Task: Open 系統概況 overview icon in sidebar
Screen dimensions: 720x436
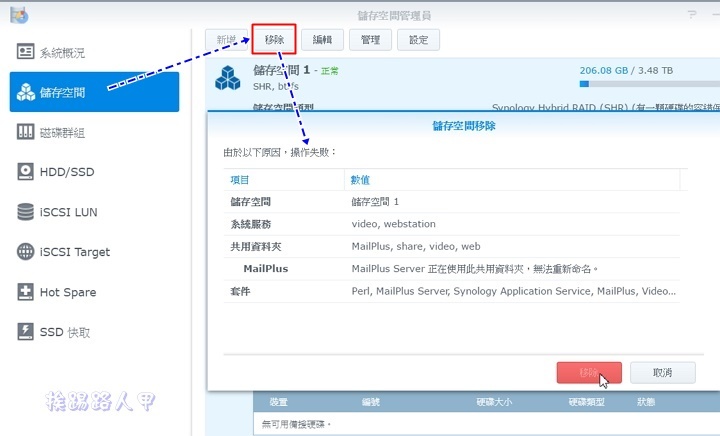Action: coord(25,51)
